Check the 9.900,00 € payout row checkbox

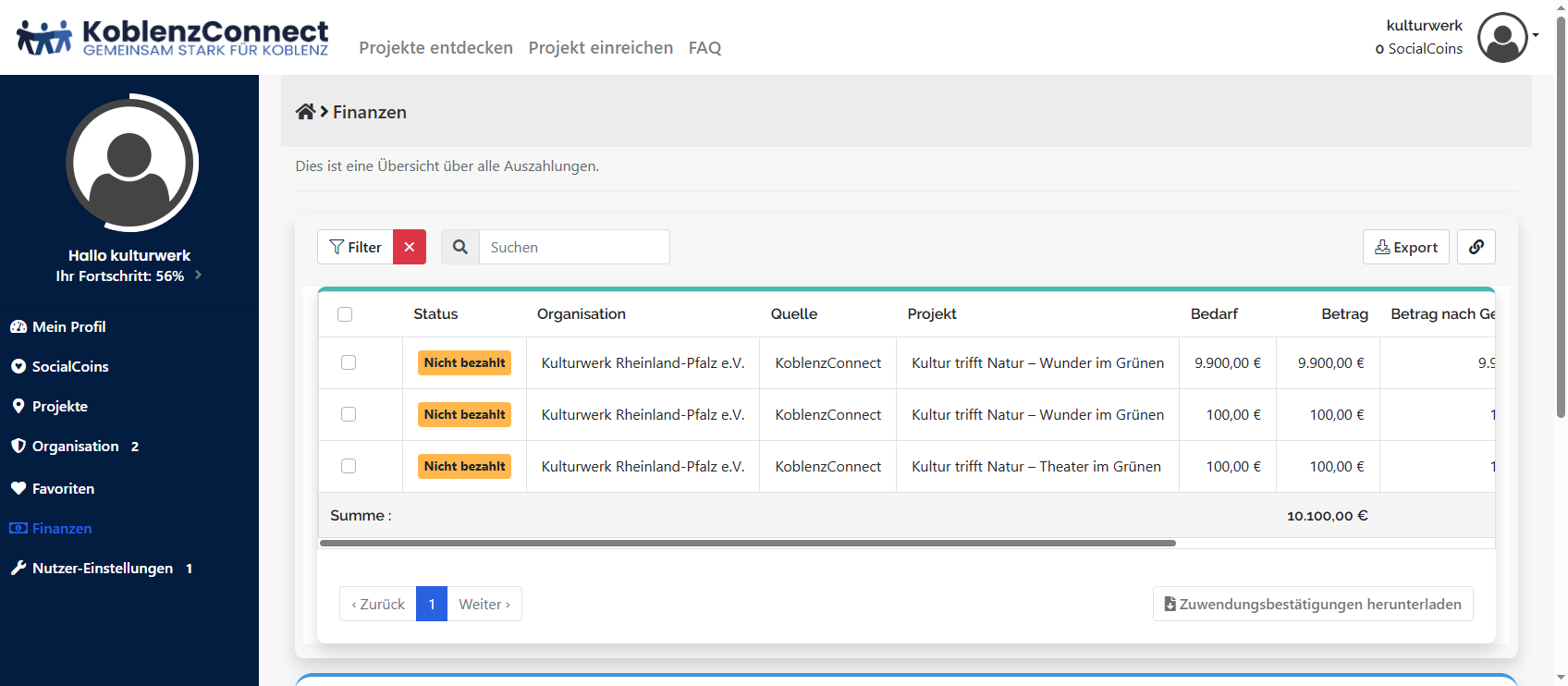pyautogui.click(x=349, y=362)
